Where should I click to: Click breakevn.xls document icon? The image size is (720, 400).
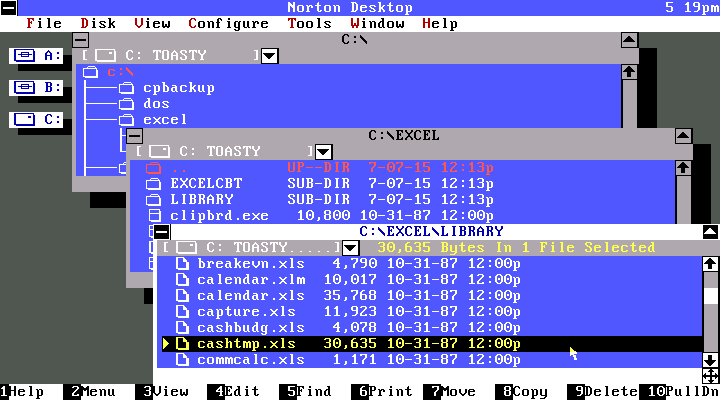point(182,264)
